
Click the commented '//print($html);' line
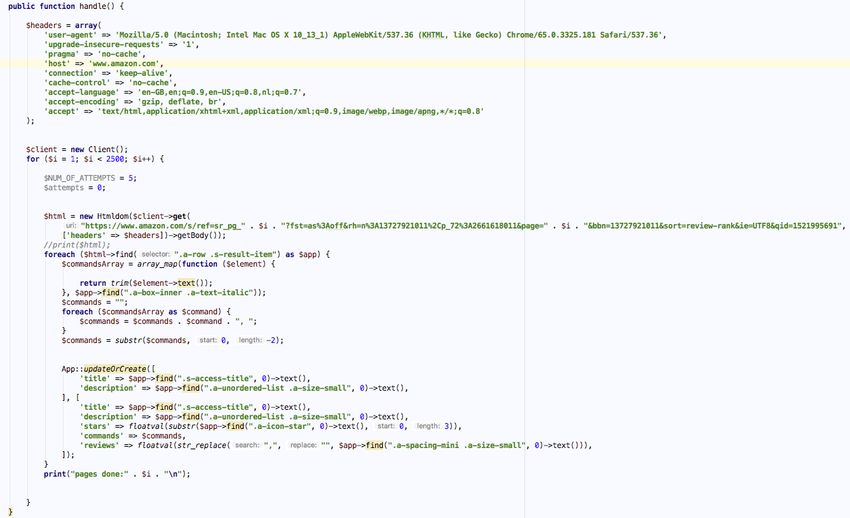click(77, 245)
